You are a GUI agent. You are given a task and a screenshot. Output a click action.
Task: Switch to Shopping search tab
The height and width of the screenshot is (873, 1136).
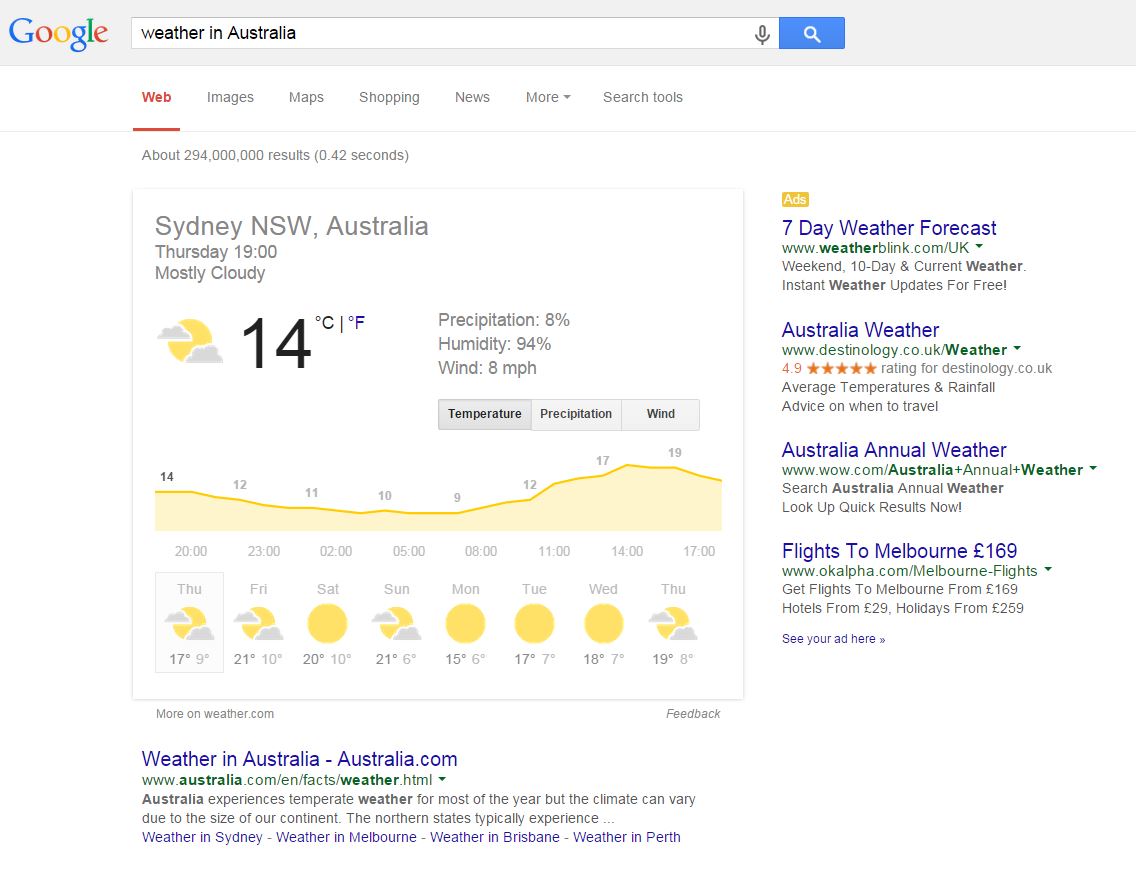(389, 97)
